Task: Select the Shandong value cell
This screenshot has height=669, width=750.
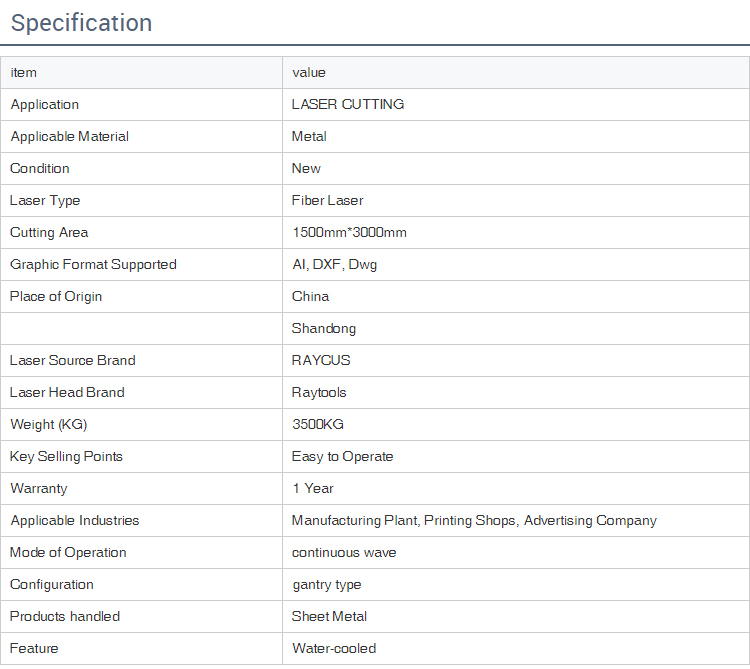Action: 324,329
